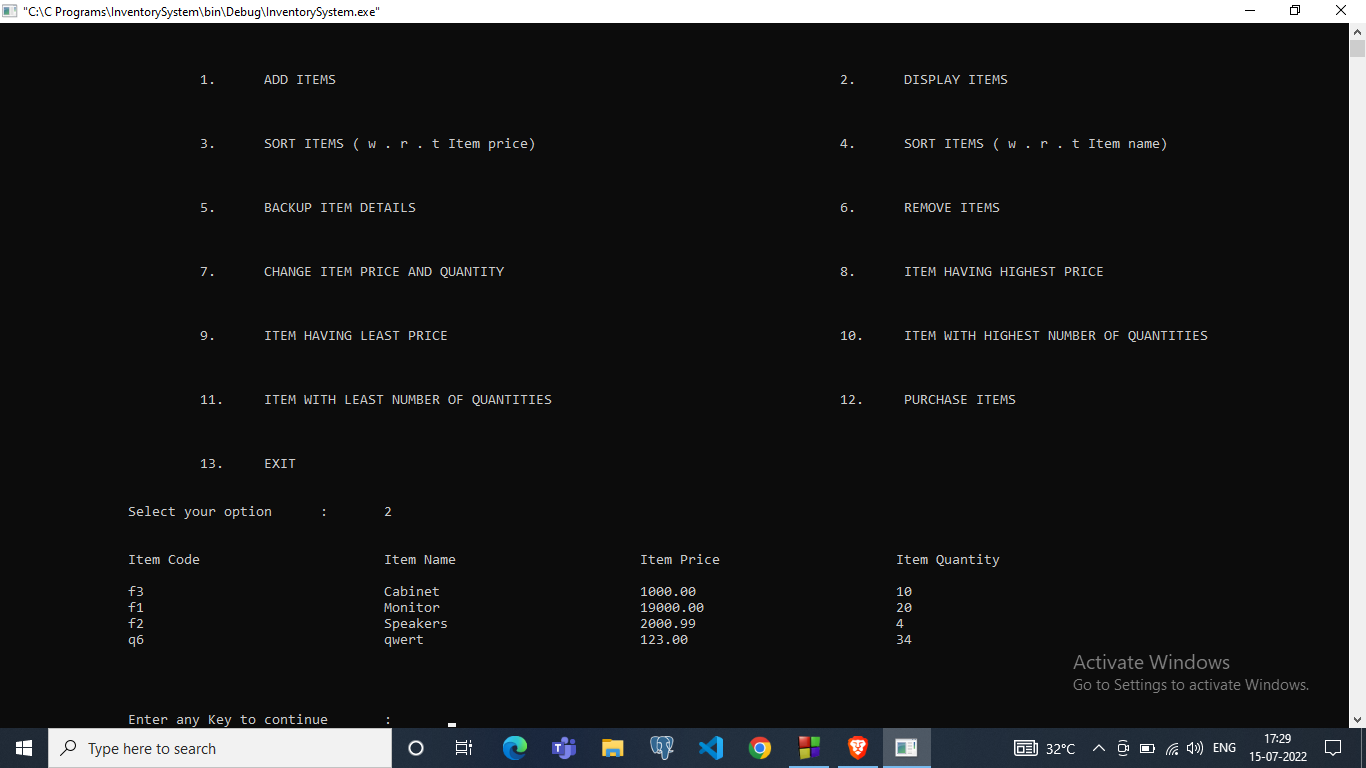This screenshot has width=1366, height=768.
Task: Select the DISPLAY ITEMS menu option
Action: click(954, 79)
